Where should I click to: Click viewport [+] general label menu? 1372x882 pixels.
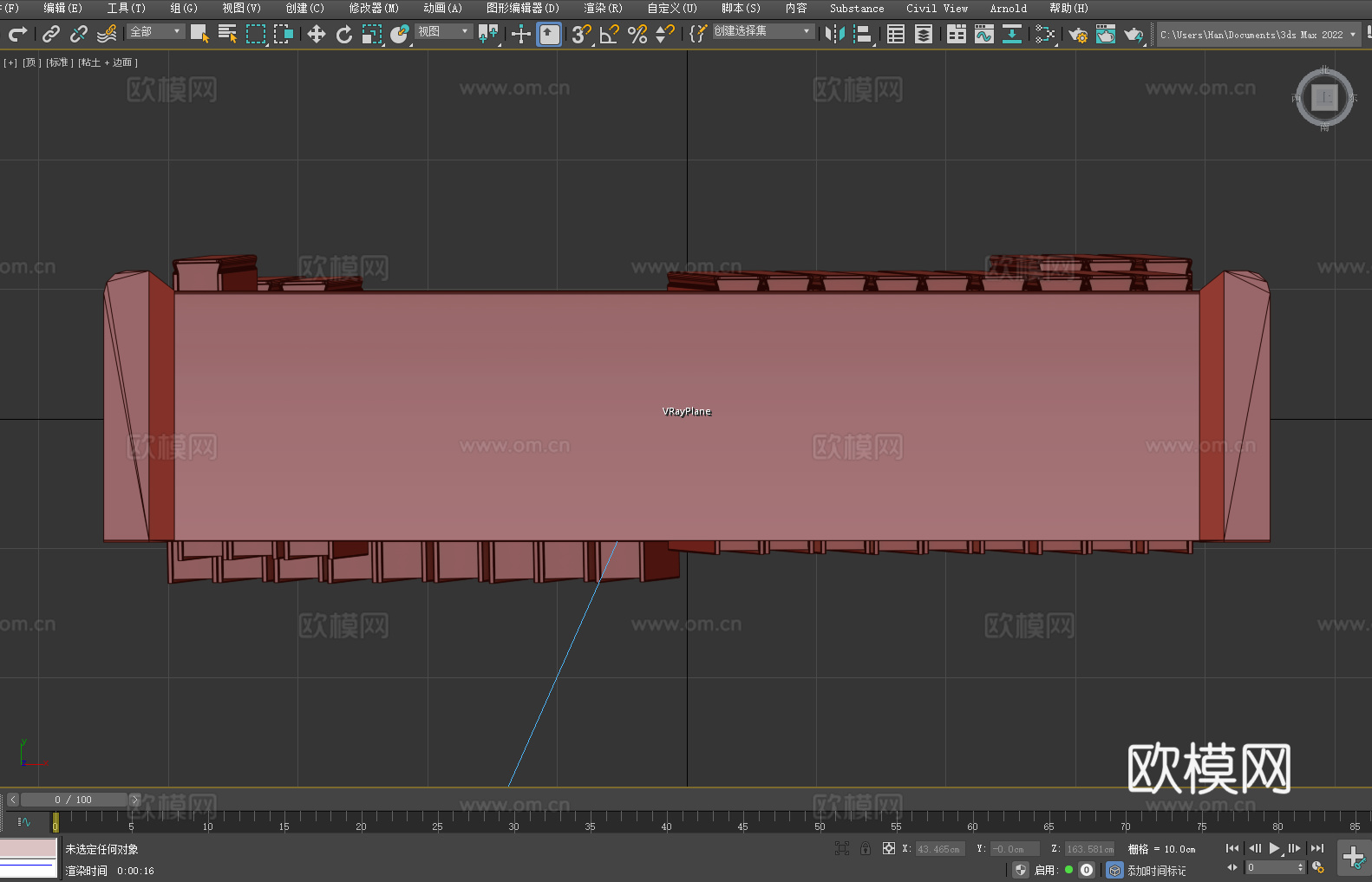[10, 62]
